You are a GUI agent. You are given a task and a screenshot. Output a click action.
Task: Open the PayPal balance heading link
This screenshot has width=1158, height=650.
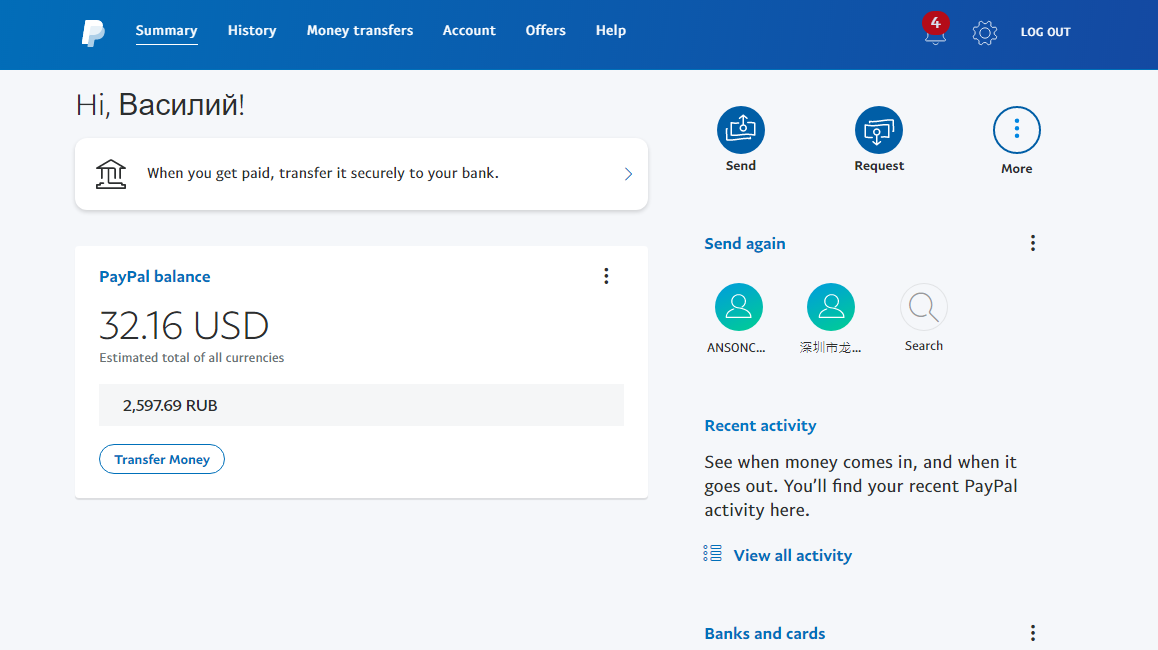click(x=154, y=276)
